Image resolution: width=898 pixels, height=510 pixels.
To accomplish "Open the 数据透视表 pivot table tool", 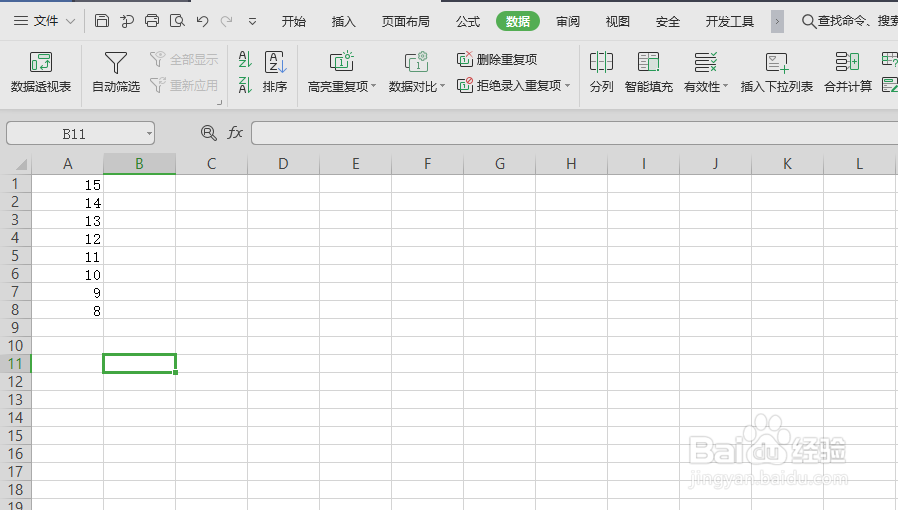I will click(x=41, y=72).
